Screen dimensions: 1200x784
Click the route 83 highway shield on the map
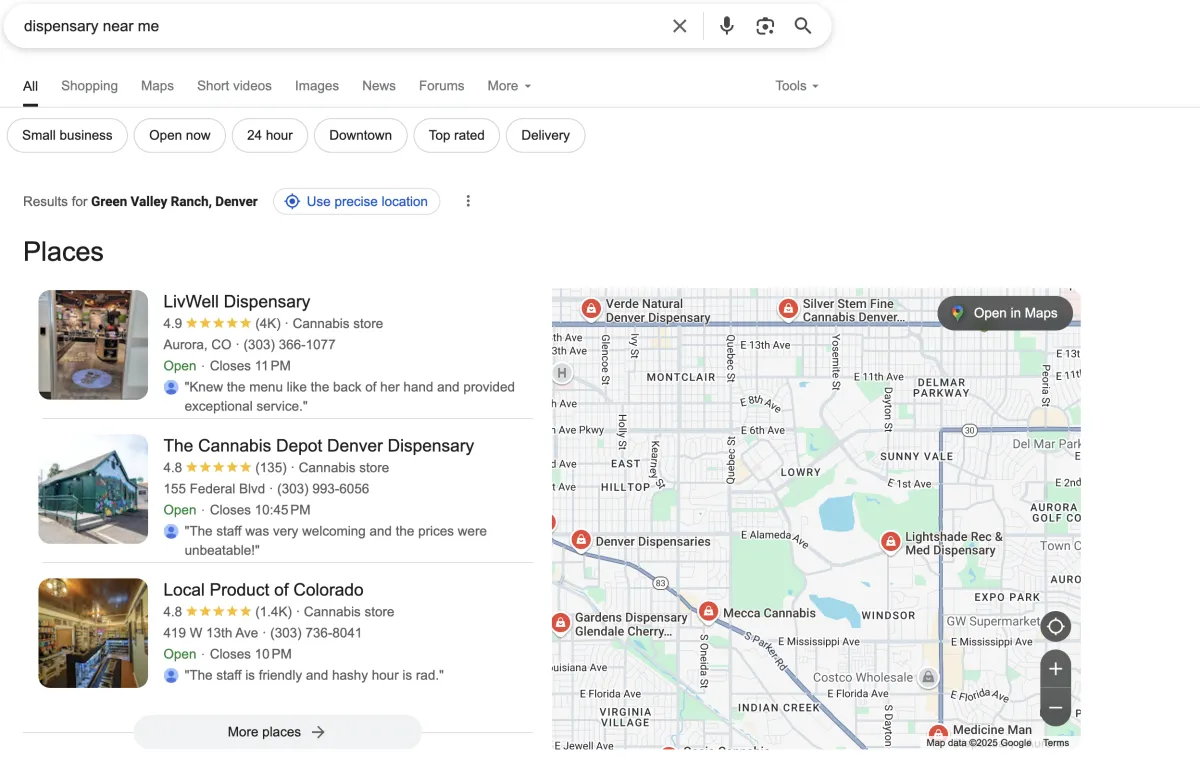point(660,582)
